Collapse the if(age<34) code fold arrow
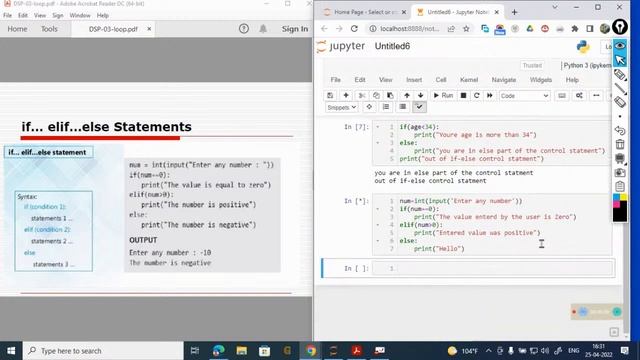This screenshot has width=640, height=360. point(378,127)
